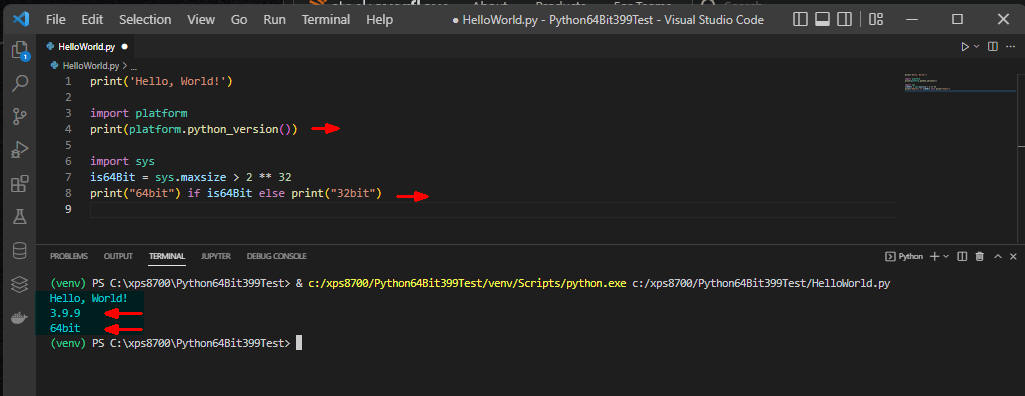
Task: Switch to the PROBLEMS panel tab
Action: coord(69,256)
